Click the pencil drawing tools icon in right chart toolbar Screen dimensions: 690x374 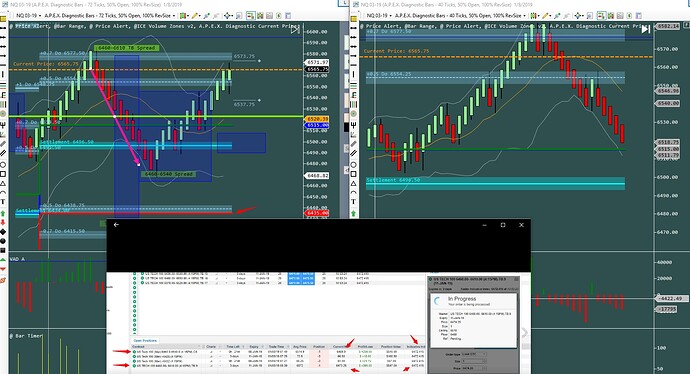[546, 15]
